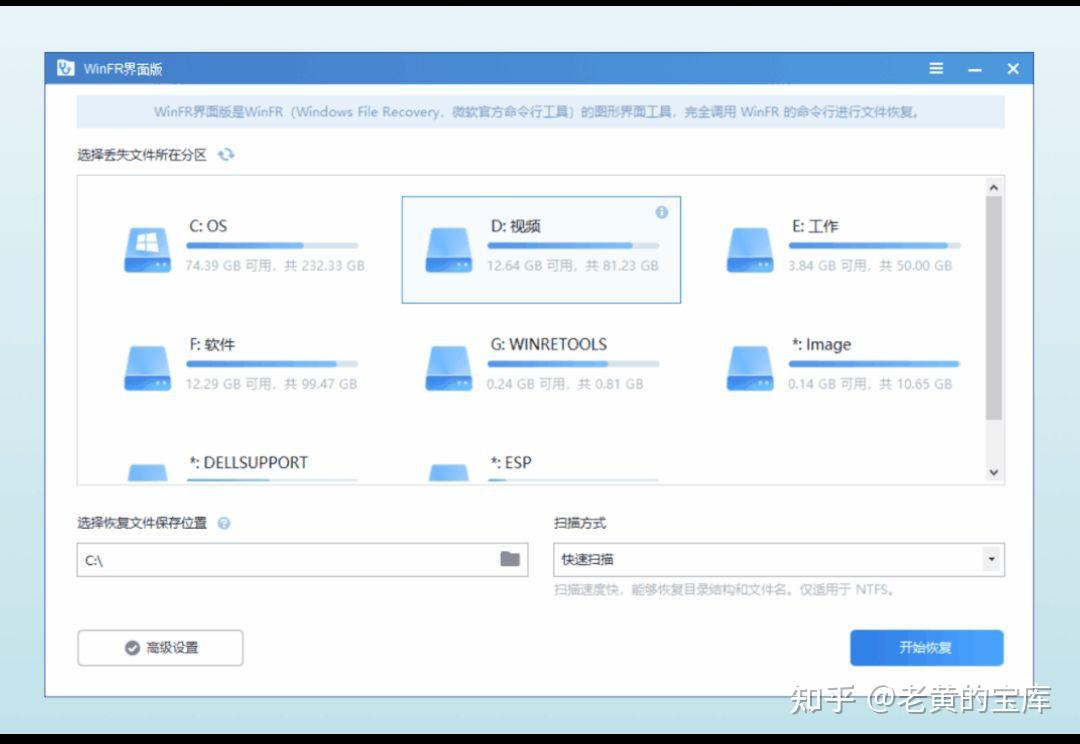Select the E: 工作 drive icon
The width and height of the screenshot is (1080, 744).
(750, 249)
